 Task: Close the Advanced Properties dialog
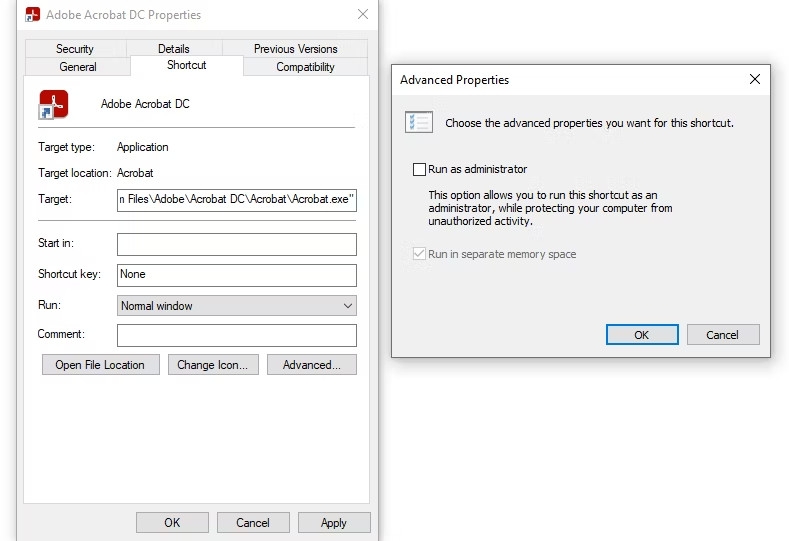click(754, 79)
